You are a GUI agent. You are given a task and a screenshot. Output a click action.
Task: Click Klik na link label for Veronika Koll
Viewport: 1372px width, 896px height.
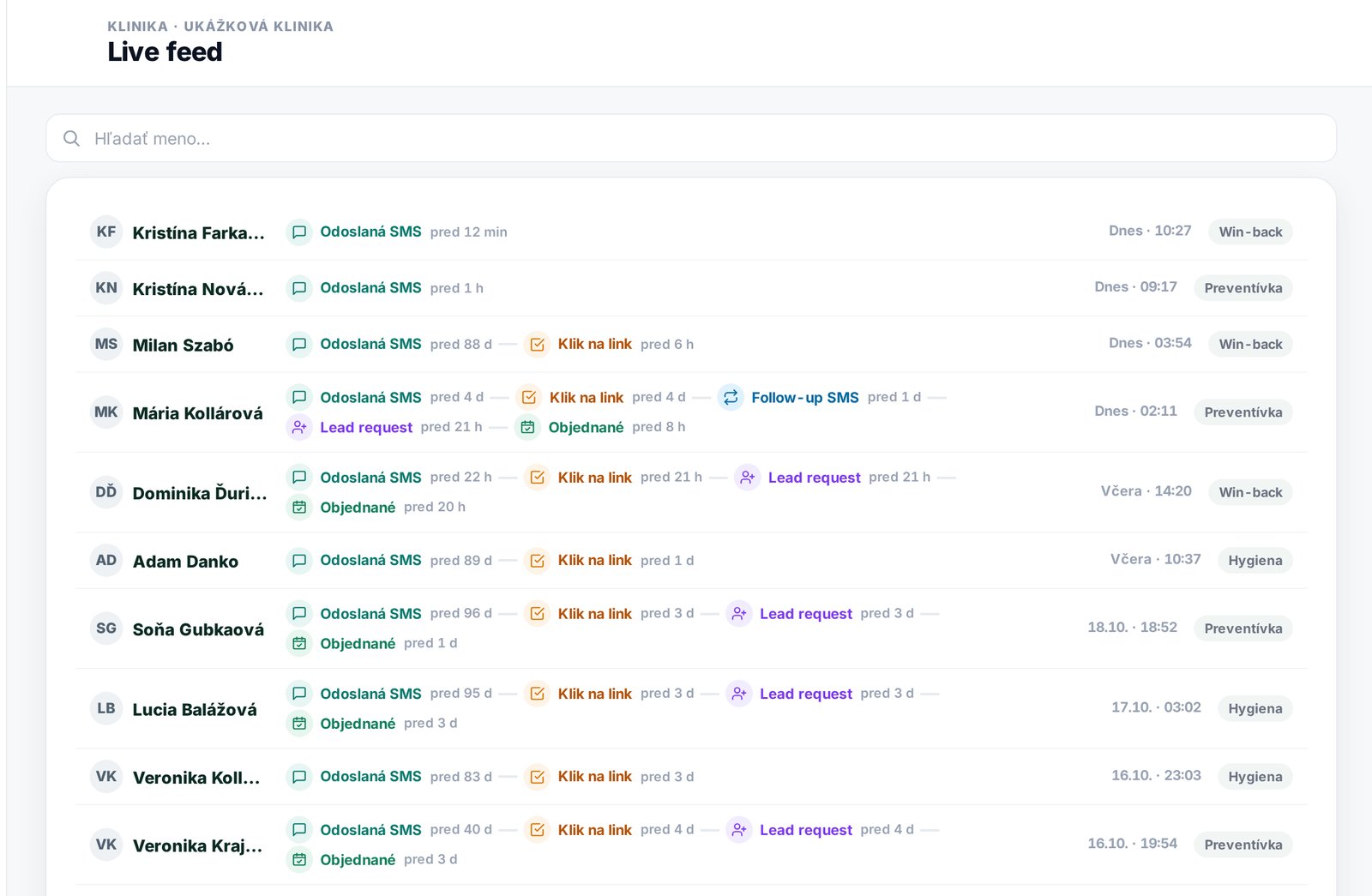[x=594, y=777]
